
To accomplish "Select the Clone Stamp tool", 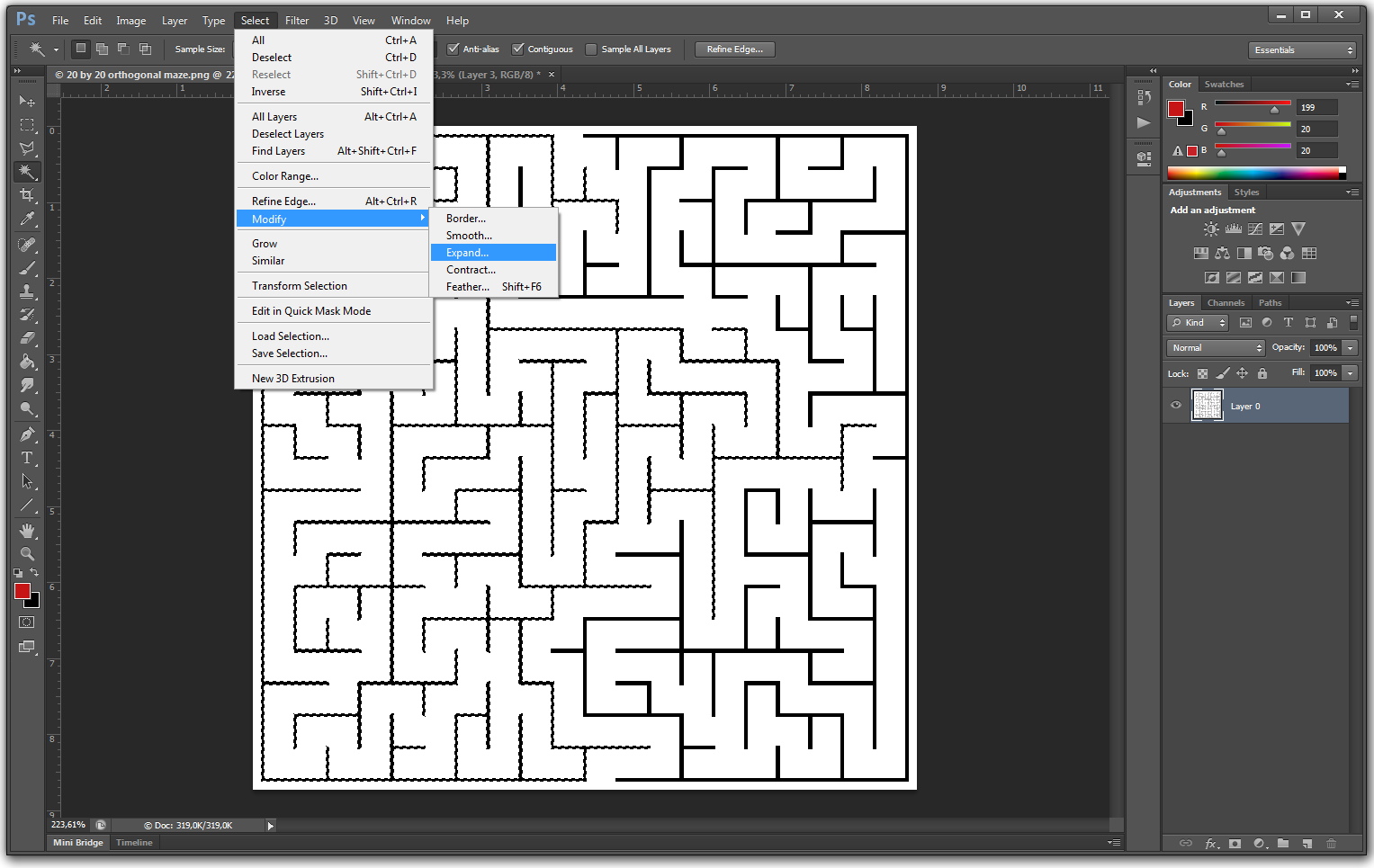I will 27,291.
